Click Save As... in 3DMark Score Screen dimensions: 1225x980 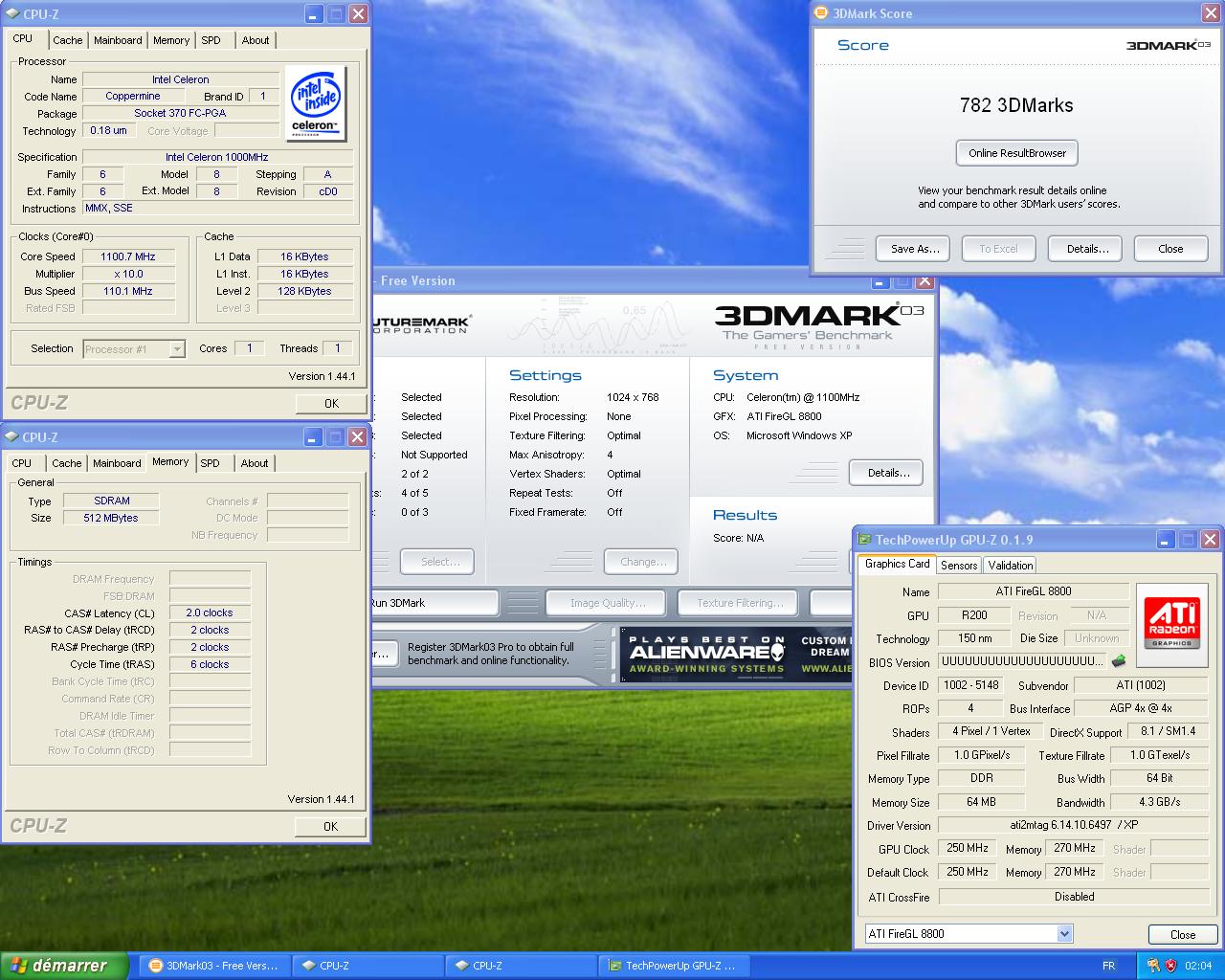pyautogui.click(x=915, y=249)
